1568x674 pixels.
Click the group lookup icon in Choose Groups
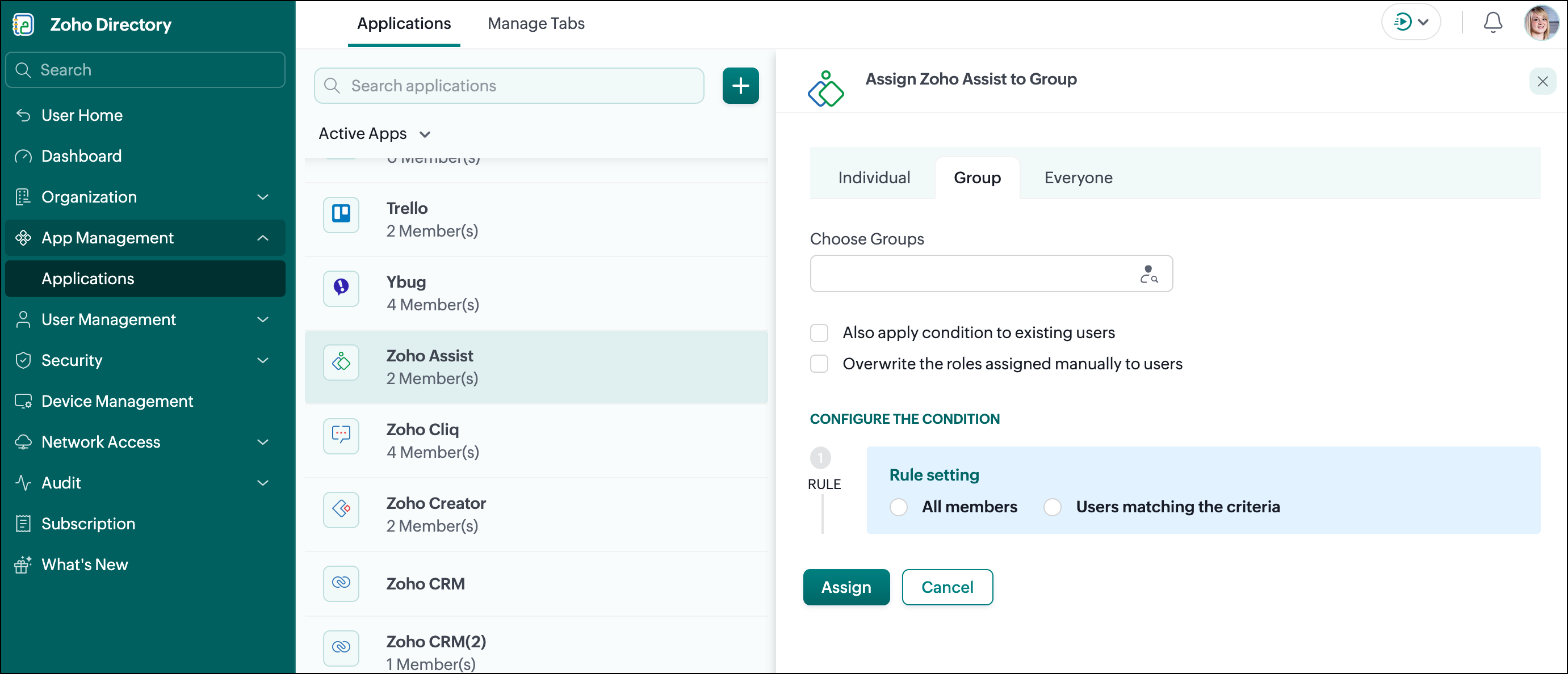click(1148, 275)
